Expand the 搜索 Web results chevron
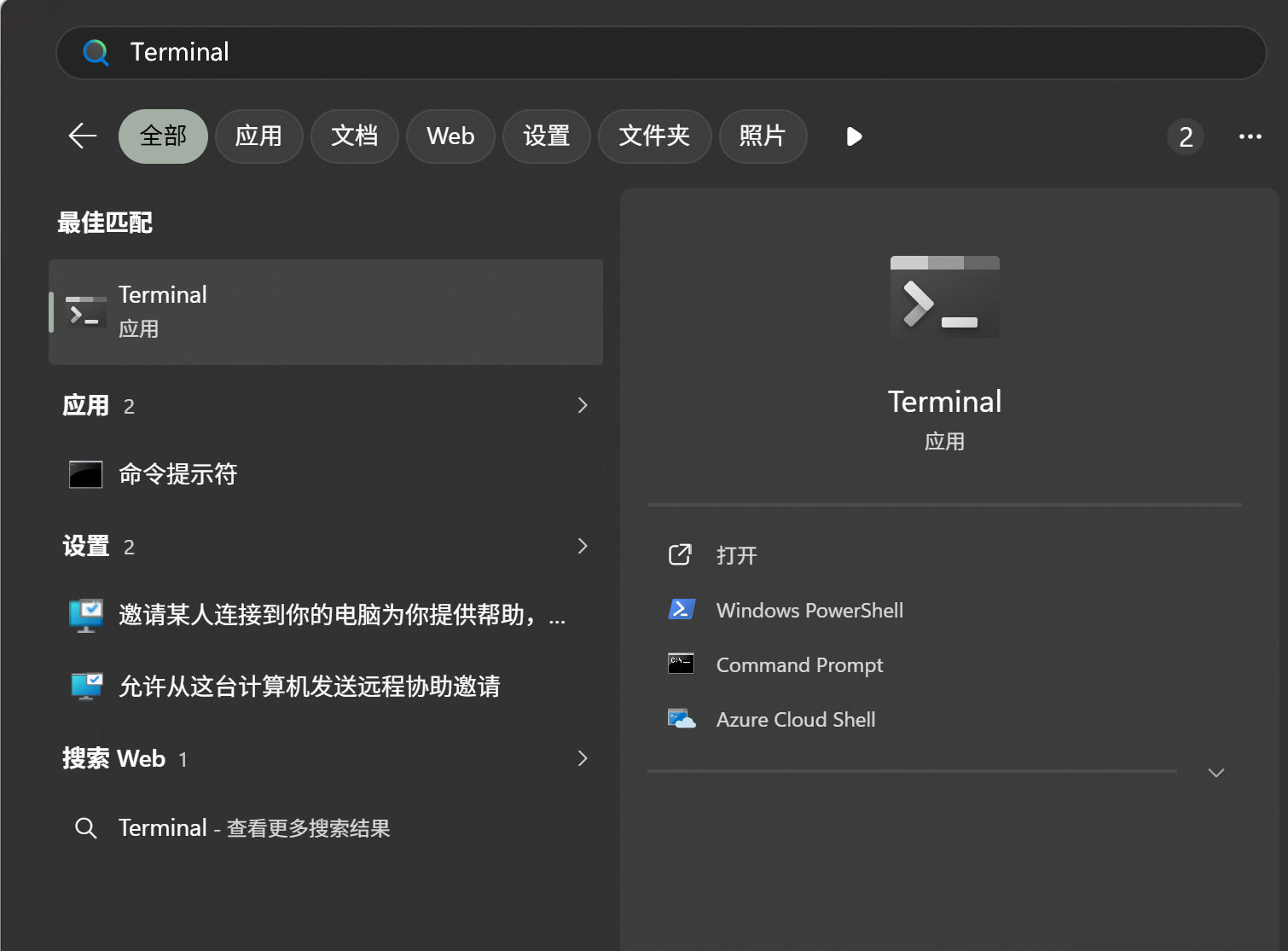Image resolution: width=1288 pixels, height=951 pixels. click(x=583, y=758)
